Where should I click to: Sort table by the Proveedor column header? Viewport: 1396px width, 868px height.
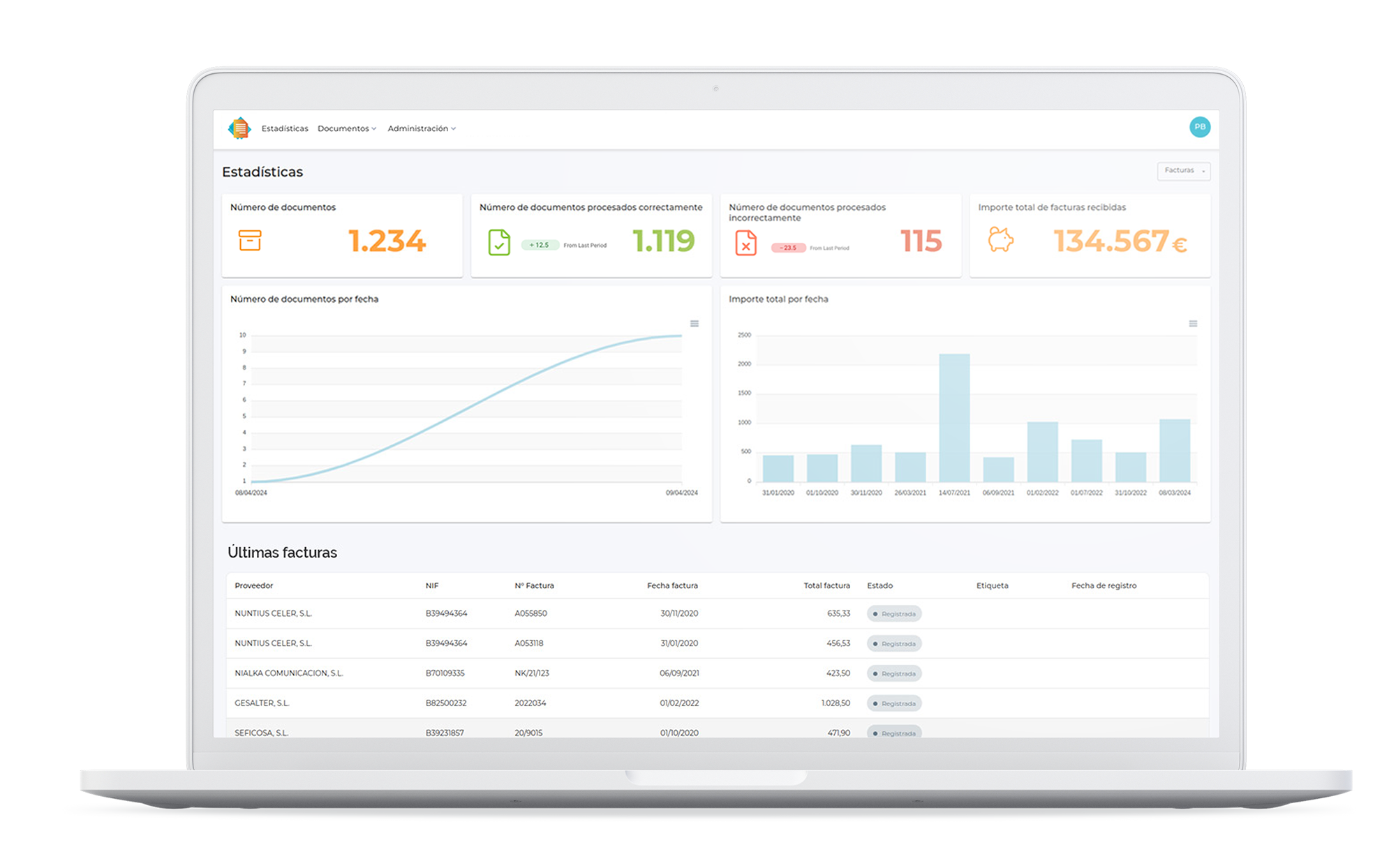click(254, 585)
